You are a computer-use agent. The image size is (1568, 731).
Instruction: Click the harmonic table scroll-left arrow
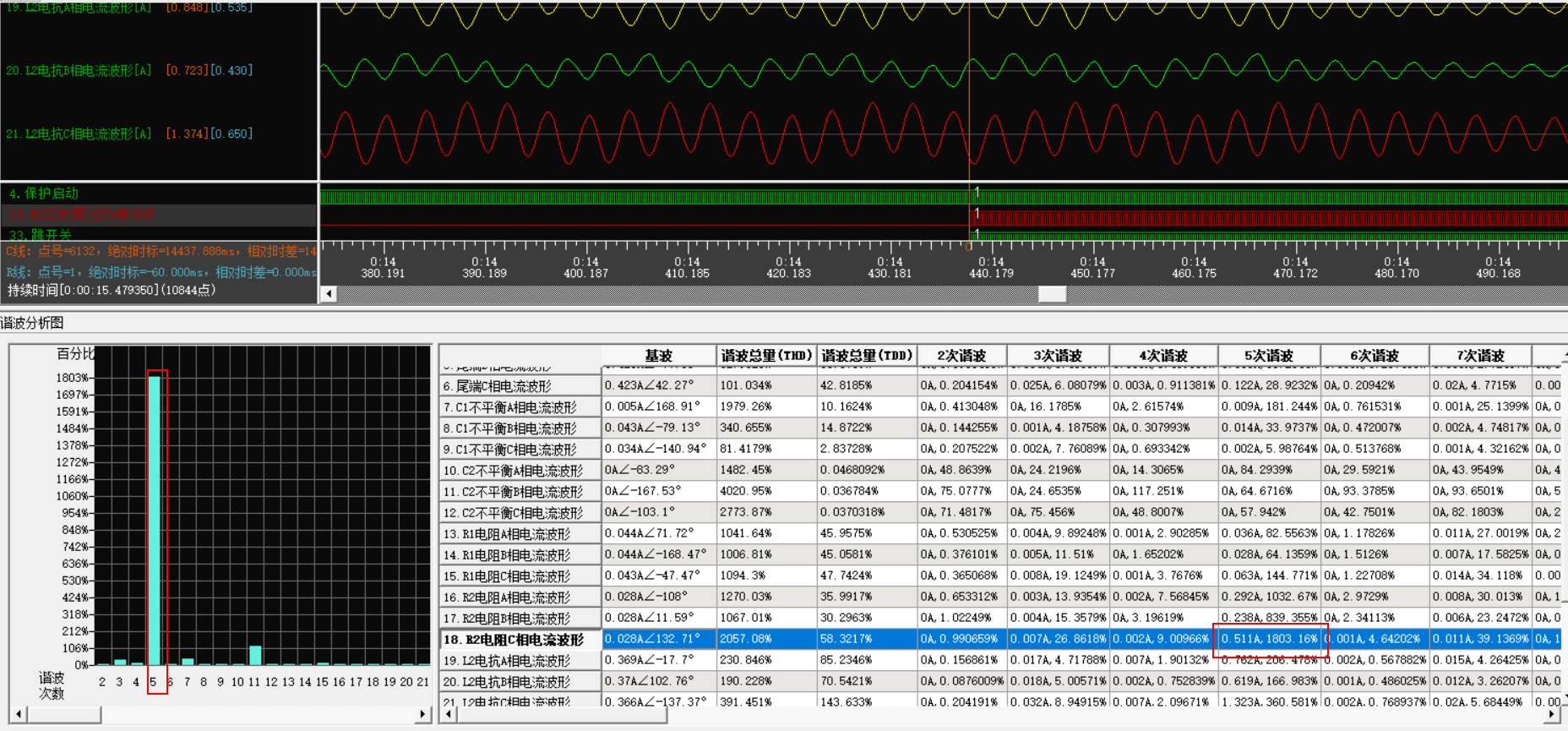pyautogui.click(x=449, y=715)
